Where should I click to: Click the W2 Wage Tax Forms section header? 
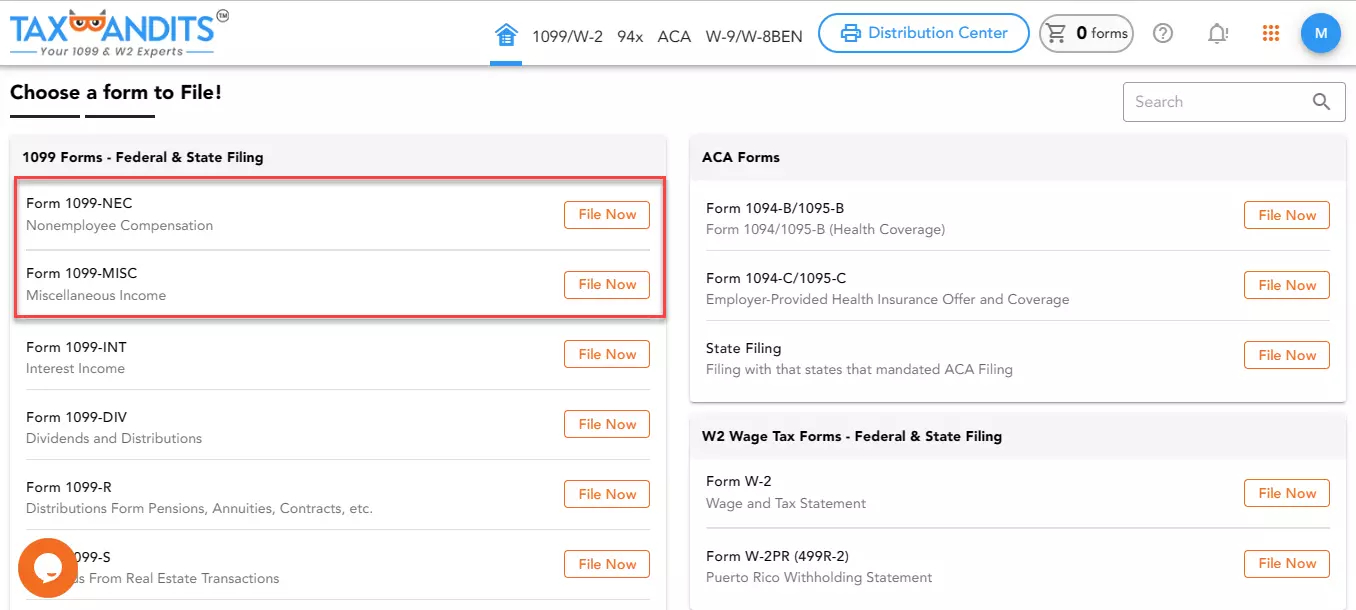coord(852,436)
